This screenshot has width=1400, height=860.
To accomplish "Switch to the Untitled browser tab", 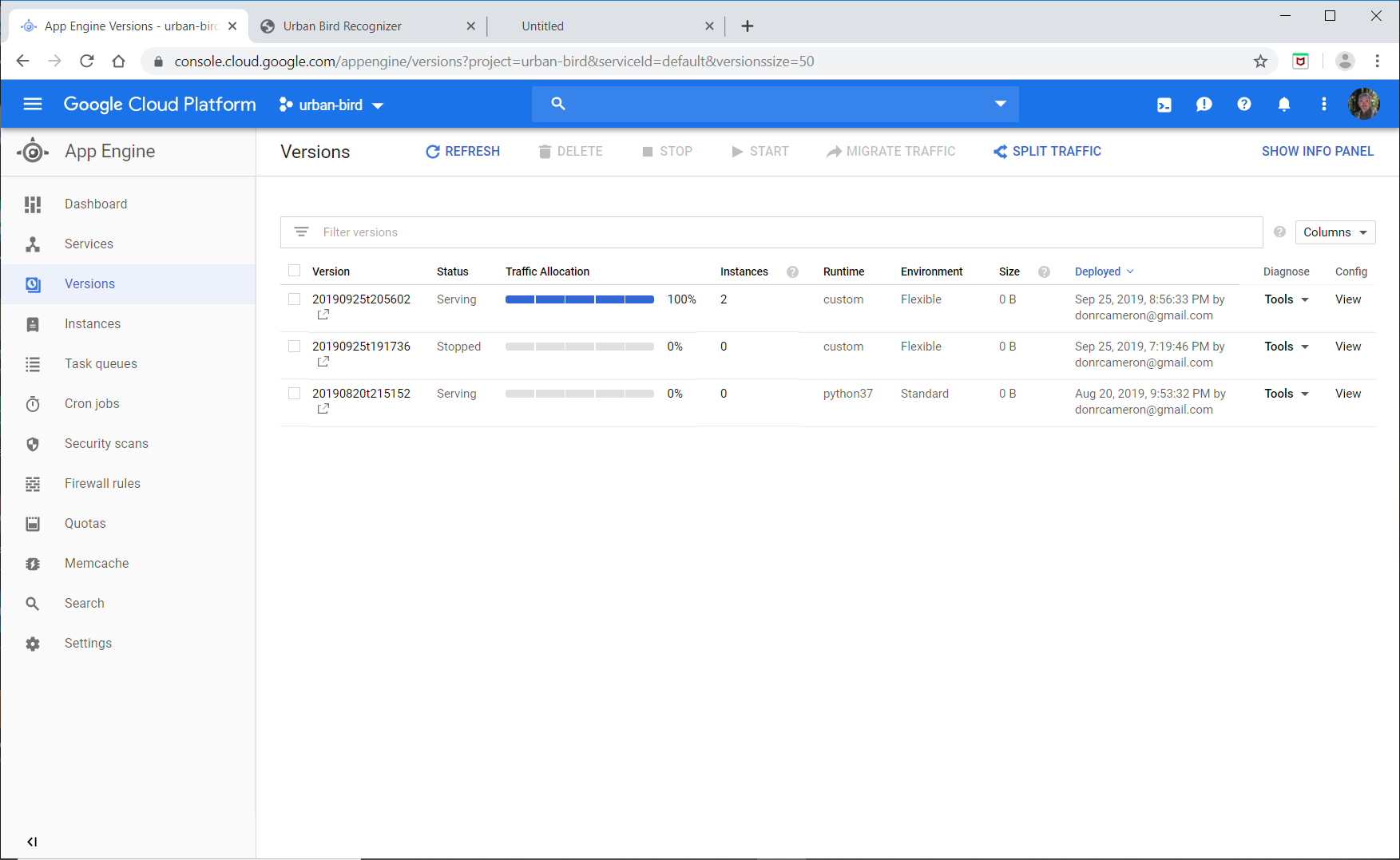I will (607, 26).
